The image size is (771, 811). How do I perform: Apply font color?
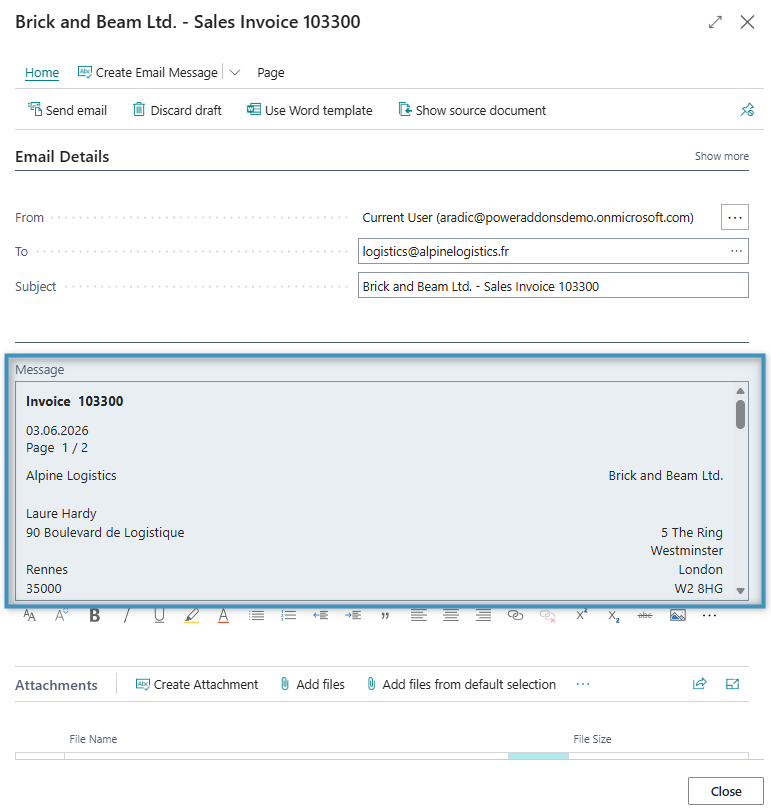pyautogui.click(x=223, y=615)
